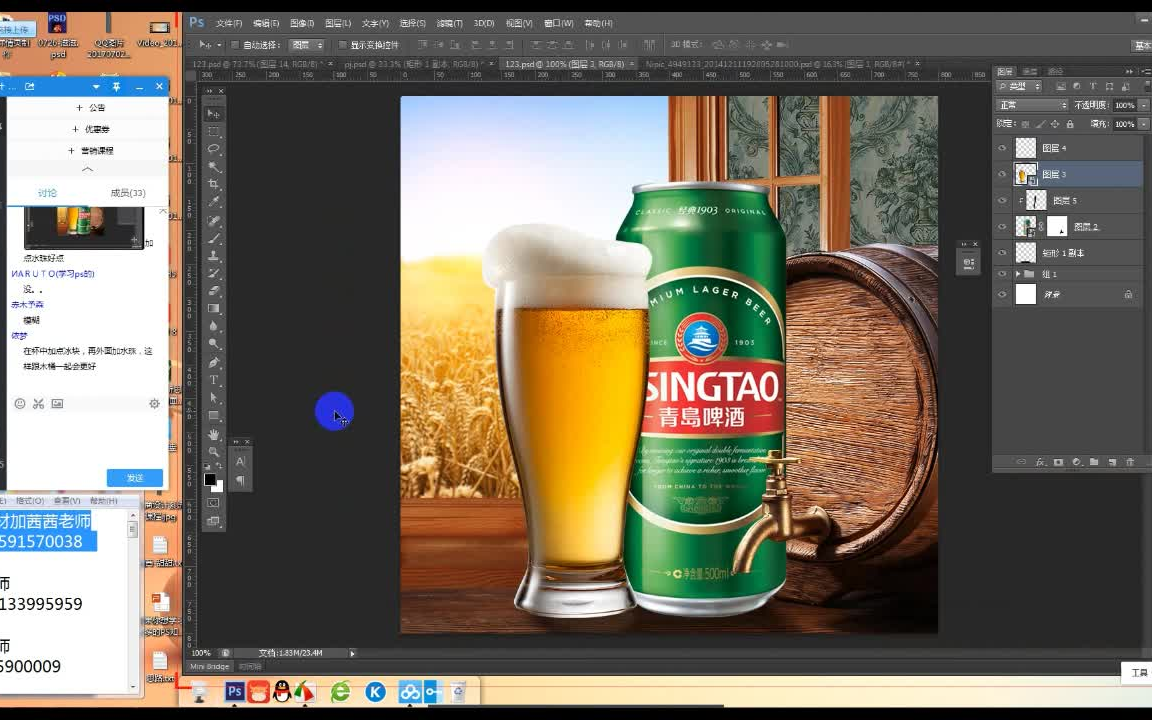Open the blend mode 正常 dropdown
Image resolution: width=1152 pixels, height=720 pixels.
pyautogui.click(x=1033, y=105)
